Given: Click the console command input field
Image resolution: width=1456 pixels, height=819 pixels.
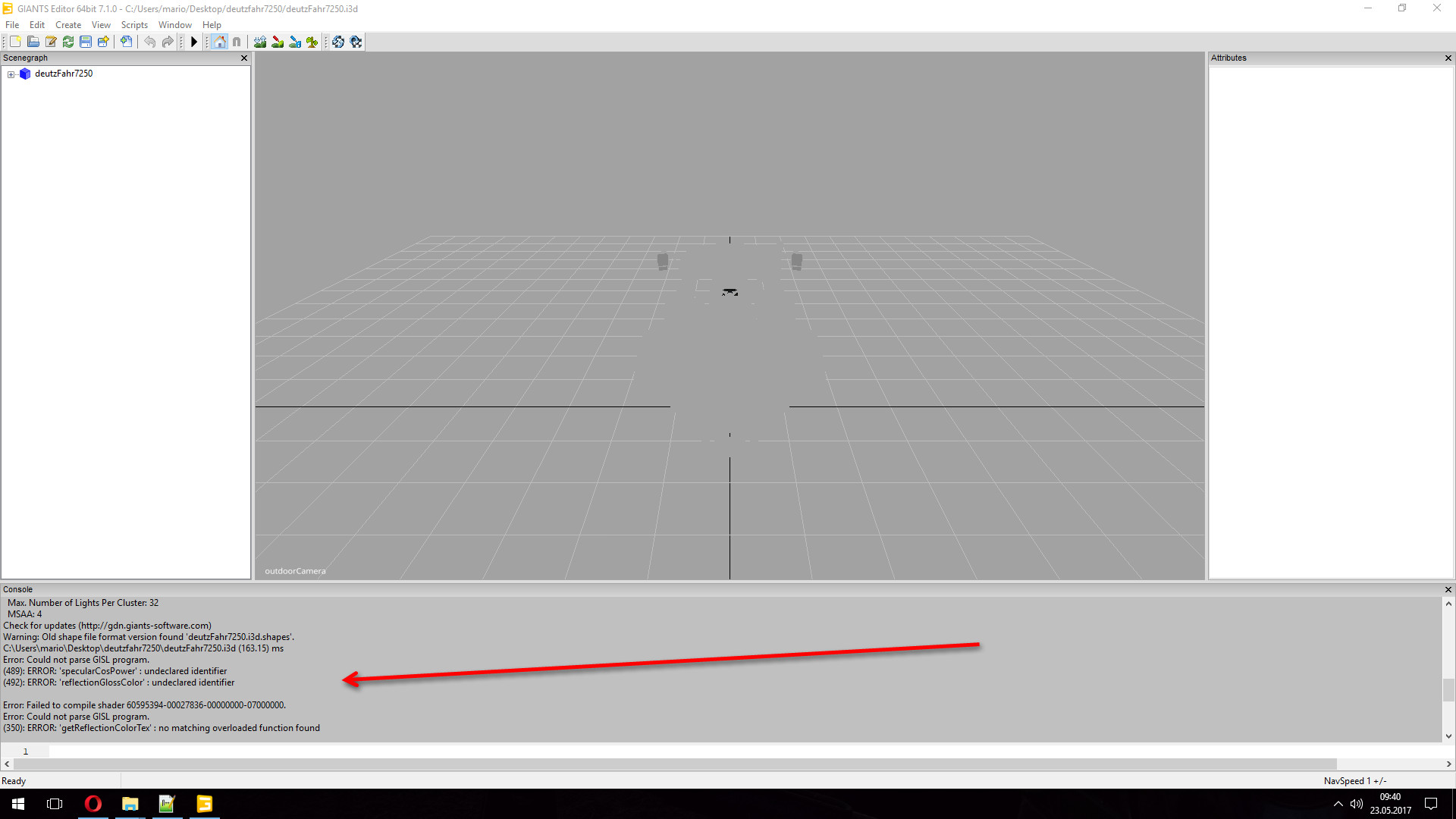Looking at the screenshot, I should [x=682, y=751].
